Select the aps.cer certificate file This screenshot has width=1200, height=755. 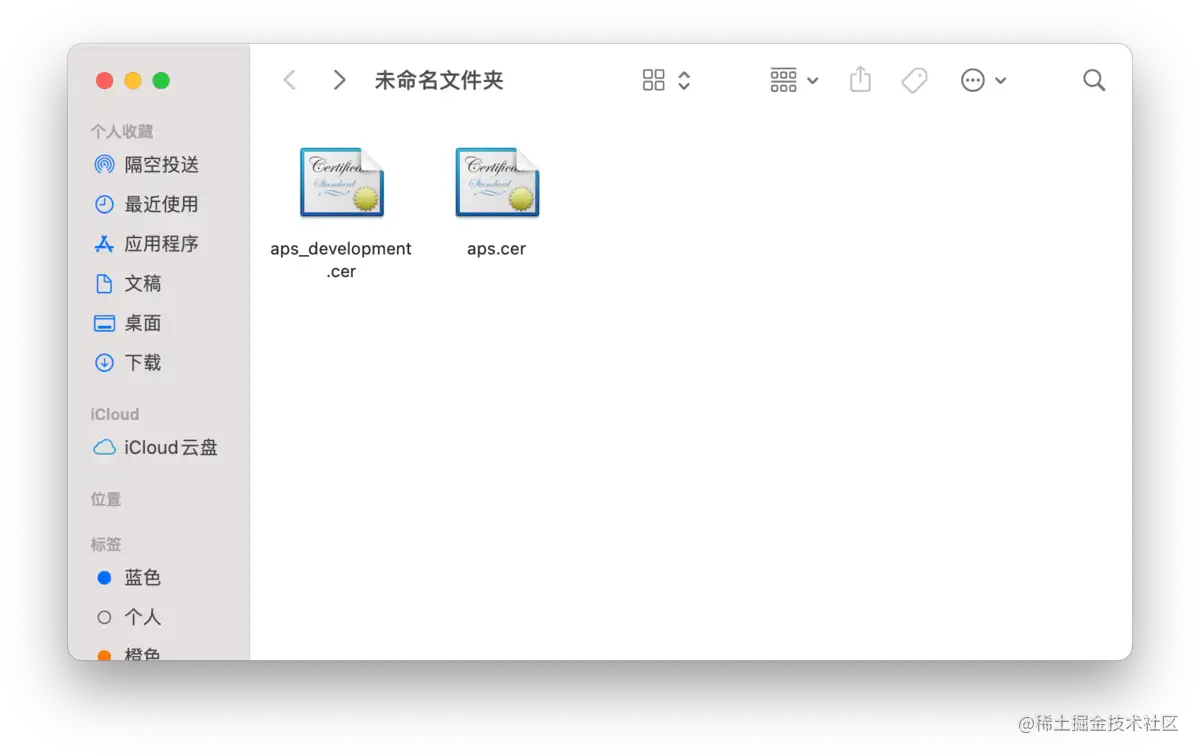pos(496,182)
